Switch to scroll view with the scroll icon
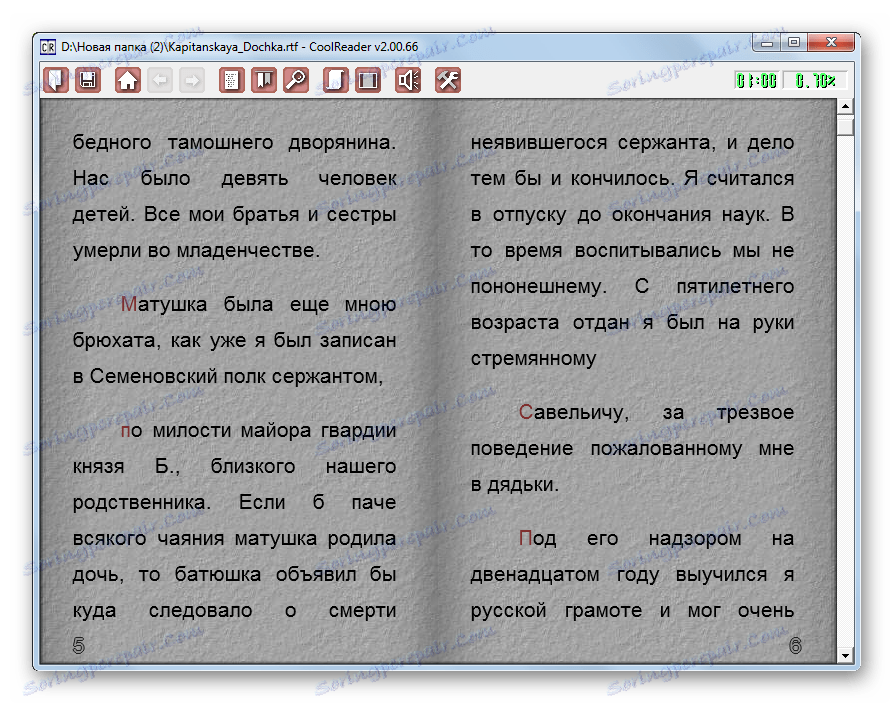 [x=336, y=80]
